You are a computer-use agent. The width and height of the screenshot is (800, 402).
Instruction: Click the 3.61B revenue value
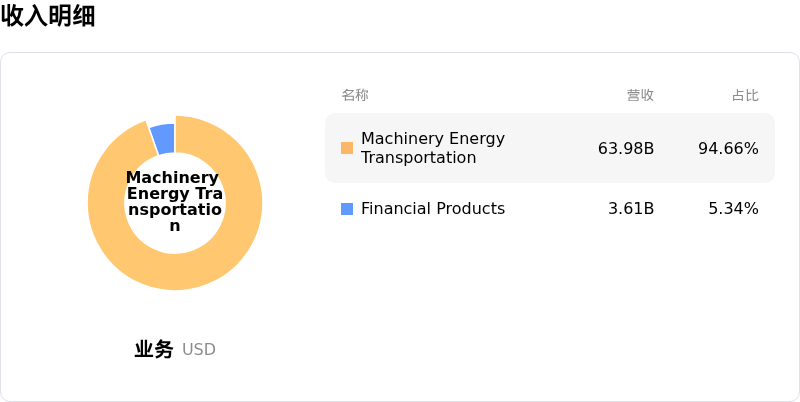[631, 209]
